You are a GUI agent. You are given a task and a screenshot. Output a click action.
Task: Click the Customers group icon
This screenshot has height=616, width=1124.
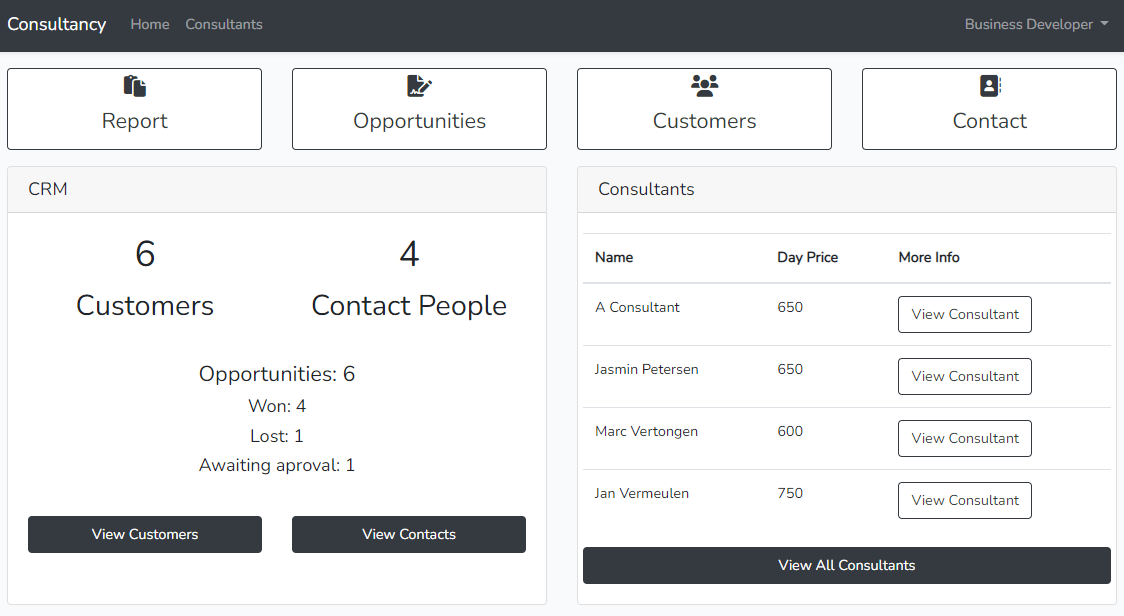click(x=704, y=86)
